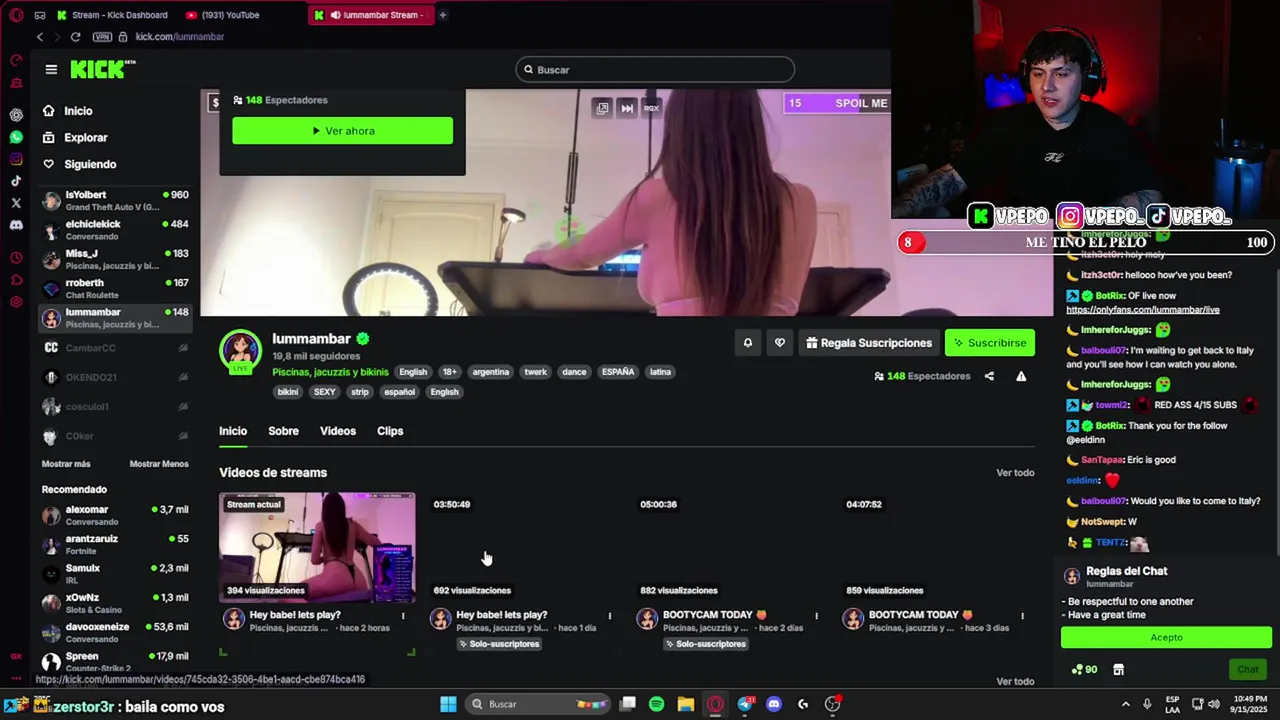Open recommended channel xOwNz
Viewport: 1280px width, 720px height.
pos(115,602)
